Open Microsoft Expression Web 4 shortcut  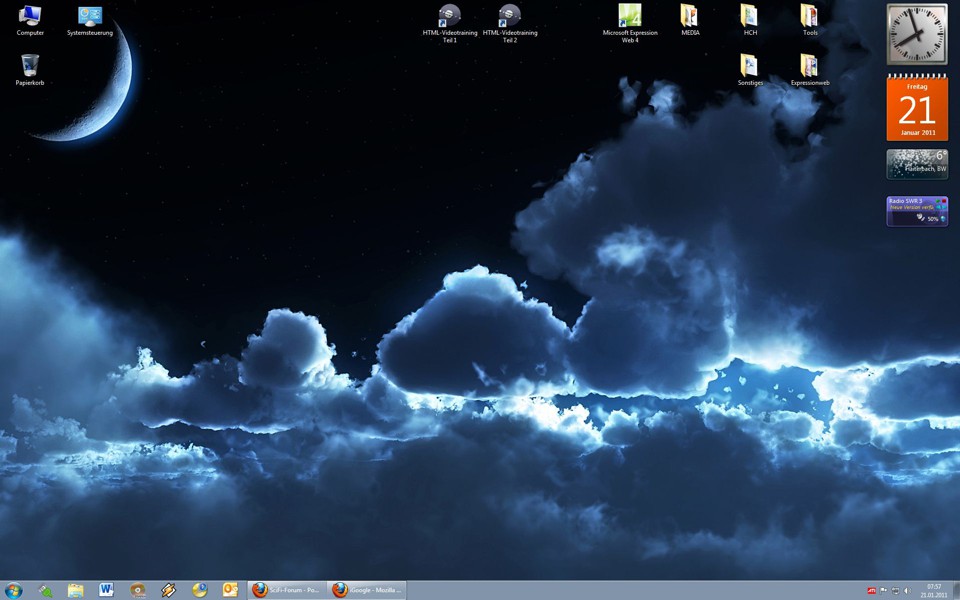(630, 16)
